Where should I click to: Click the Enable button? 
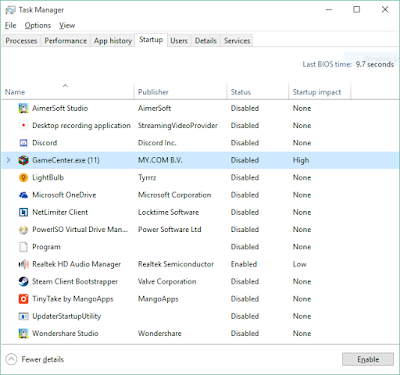coord(368,359)
